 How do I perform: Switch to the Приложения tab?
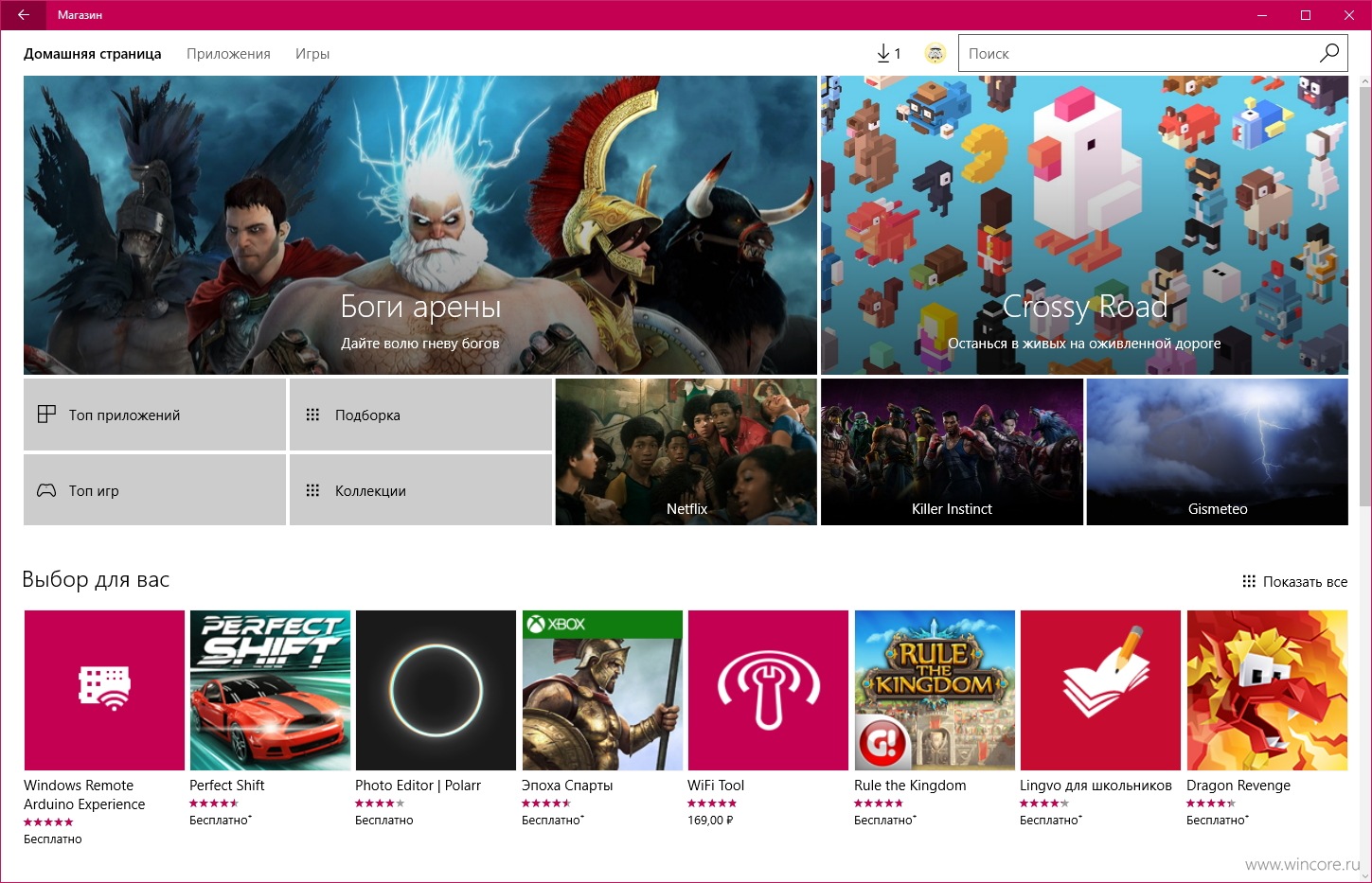228,54
